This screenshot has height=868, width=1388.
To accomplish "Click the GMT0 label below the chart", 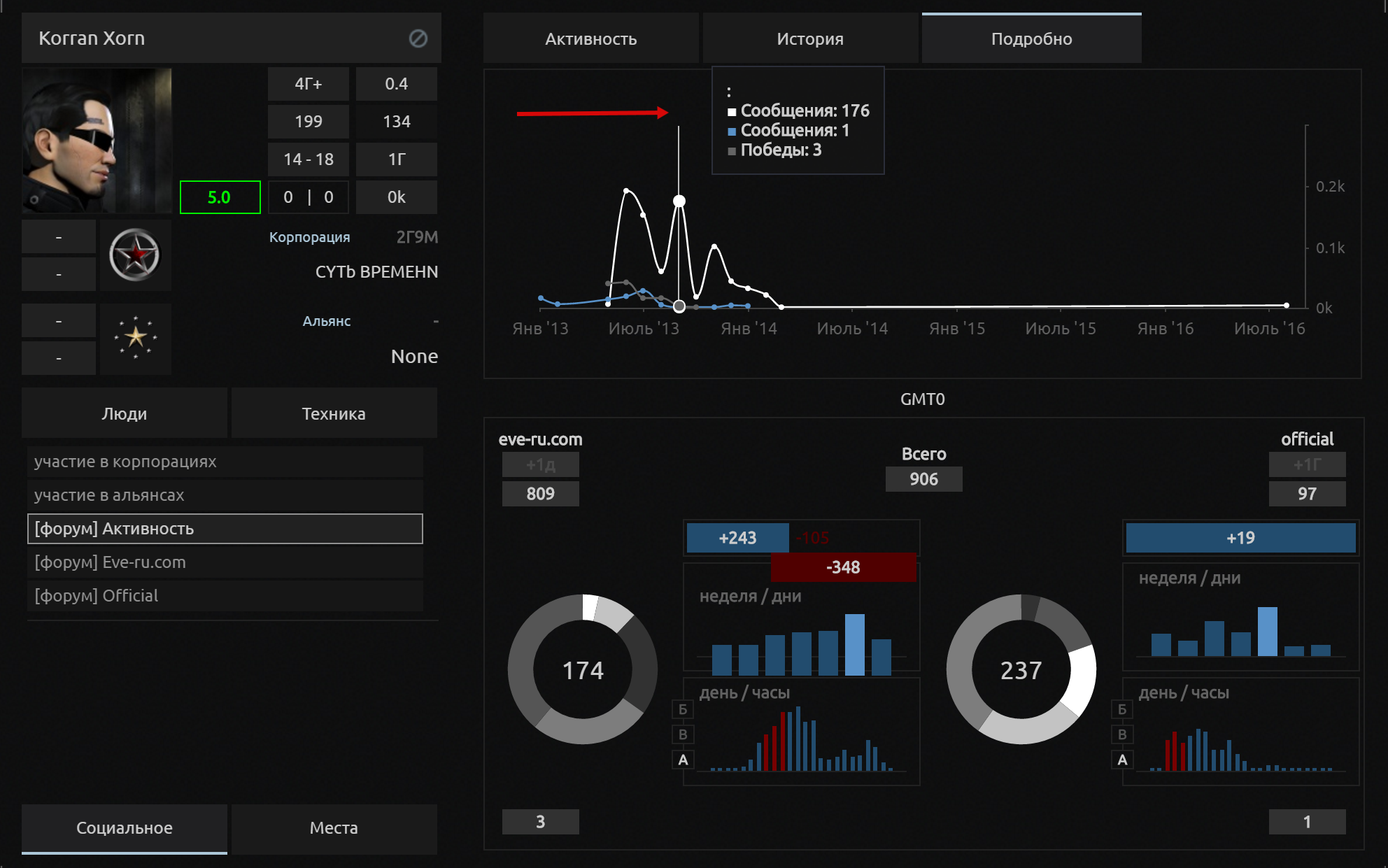I will tap(922, 399).
